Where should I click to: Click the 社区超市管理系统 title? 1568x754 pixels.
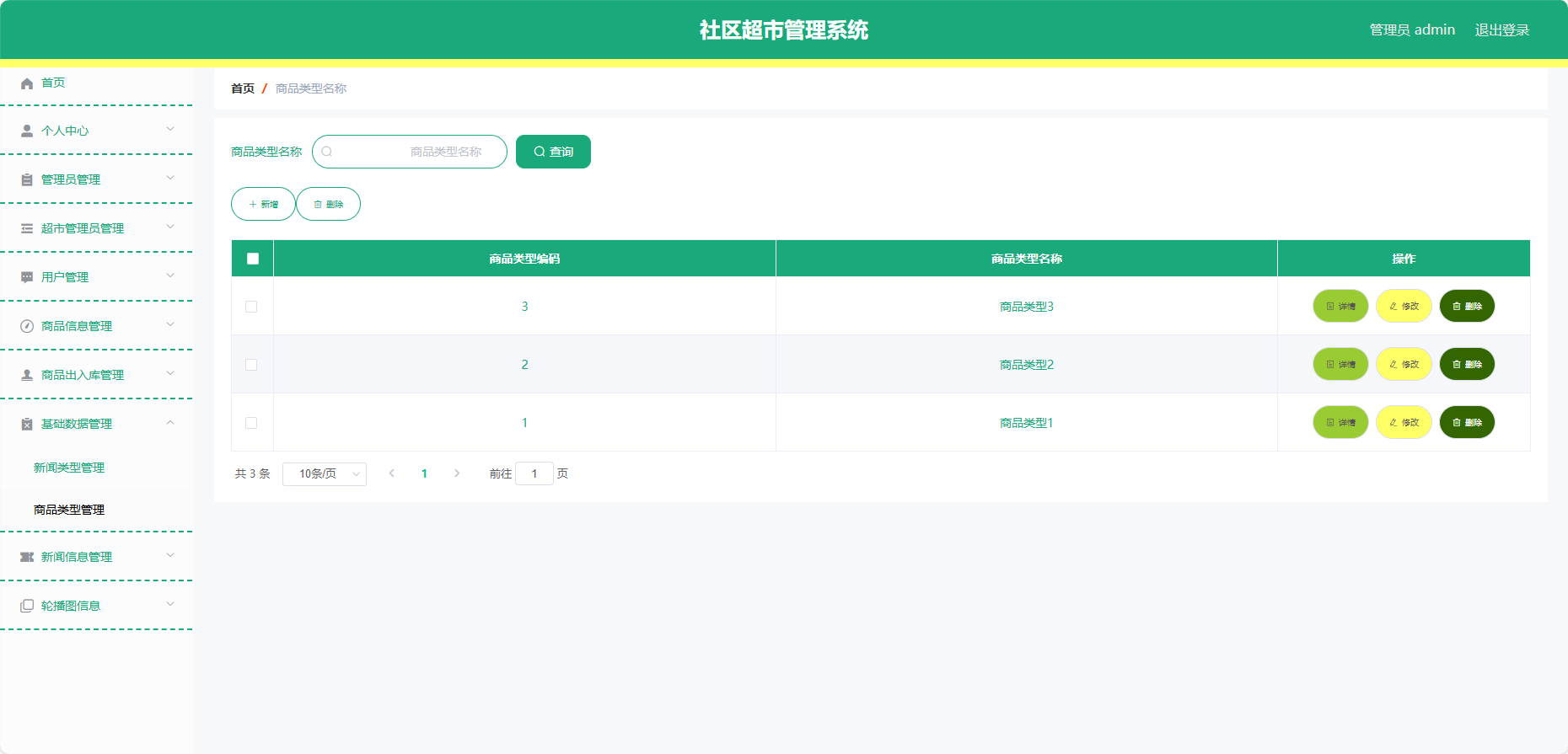coord(784,30)
